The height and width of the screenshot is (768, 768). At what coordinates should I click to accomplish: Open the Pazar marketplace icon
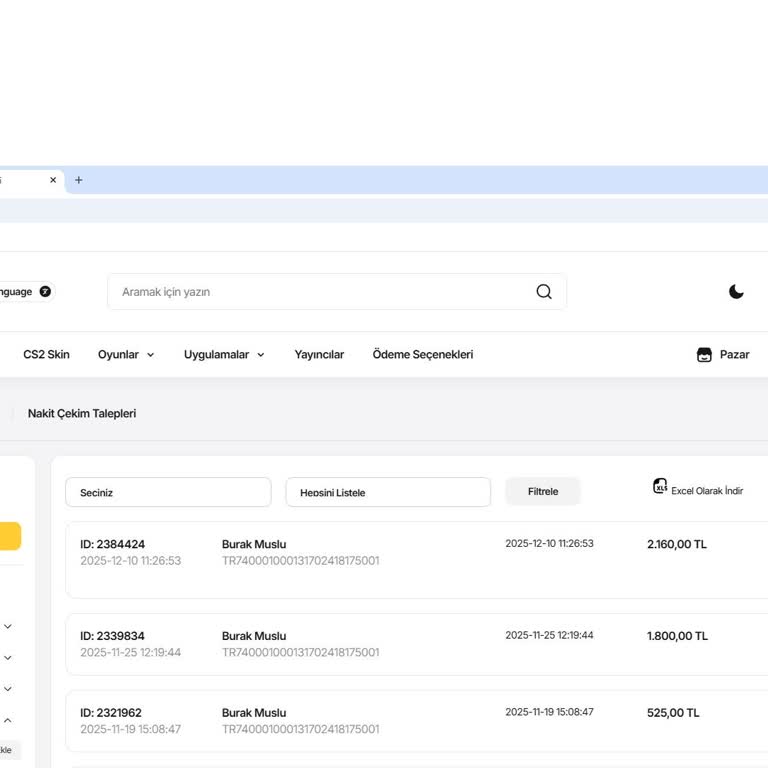pos(704,355)
